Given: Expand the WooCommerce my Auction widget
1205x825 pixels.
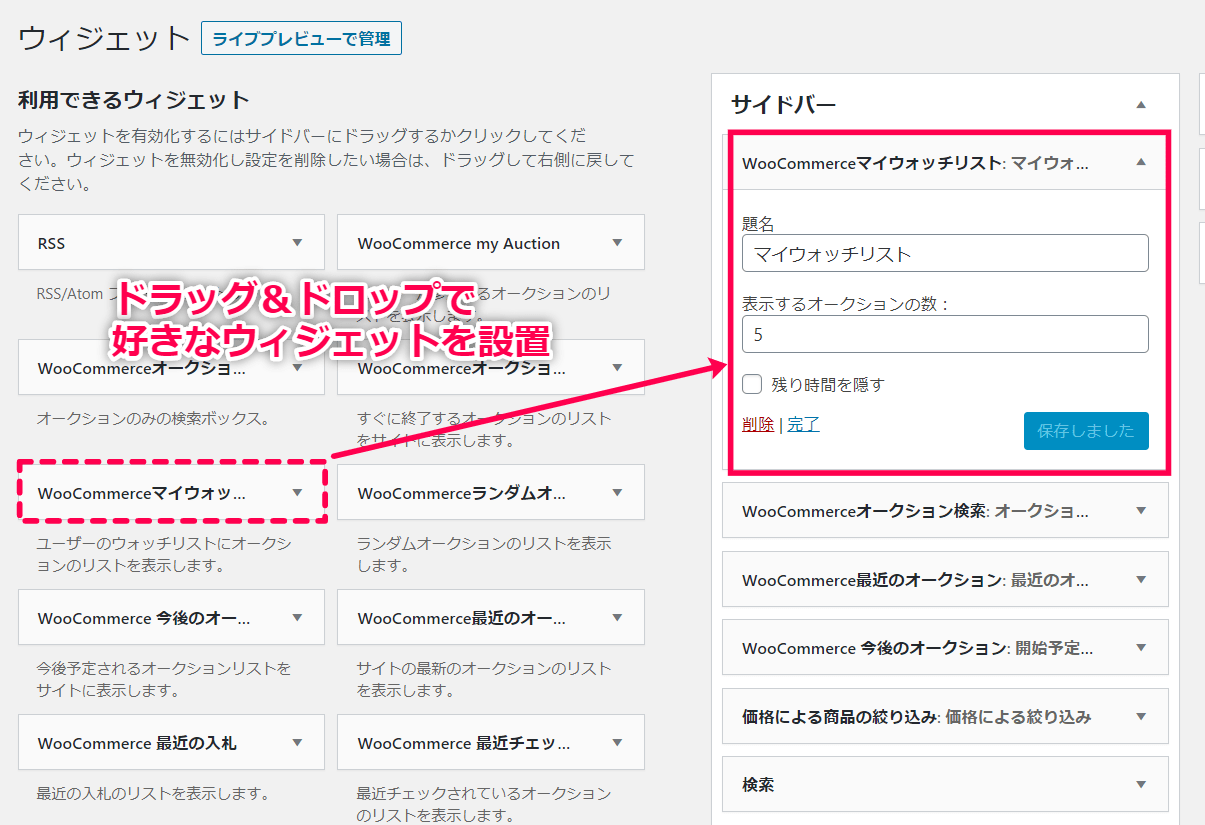Looking at the screenshot, I should [x=617, y=243].
